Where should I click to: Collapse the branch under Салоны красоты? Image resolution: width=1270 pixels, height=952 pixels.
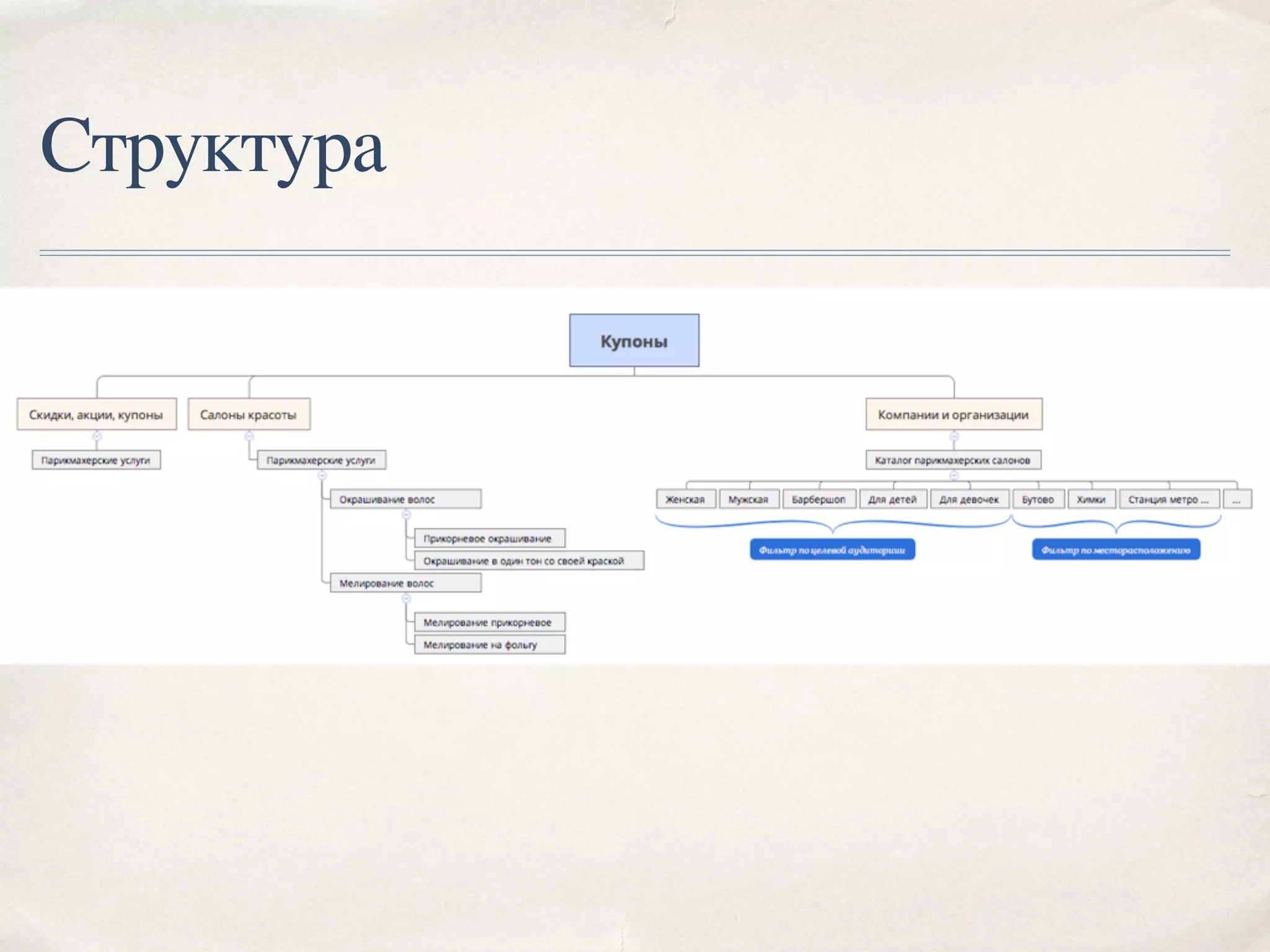[249, 436]
